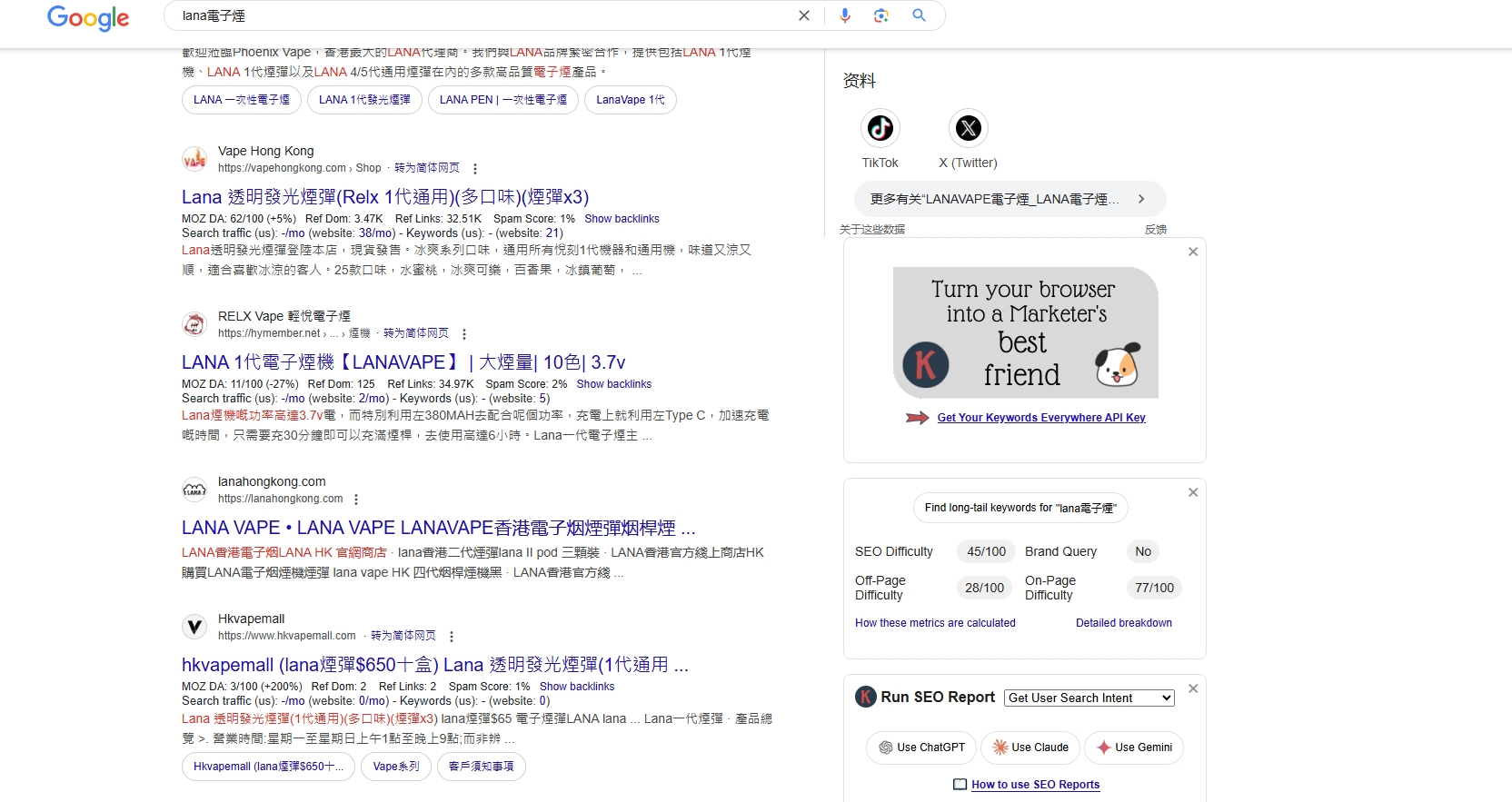Viewport: 1512px width, 802px height.
Task: Click website traffic 38/mo value
Action: tap(377, 233)
